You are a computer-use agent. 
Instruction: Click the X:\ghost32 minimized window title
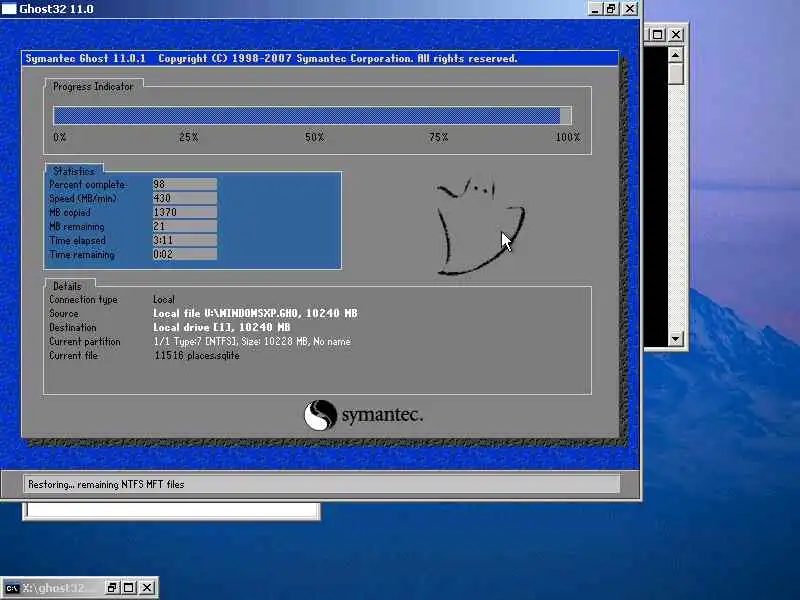click(61, 588)
